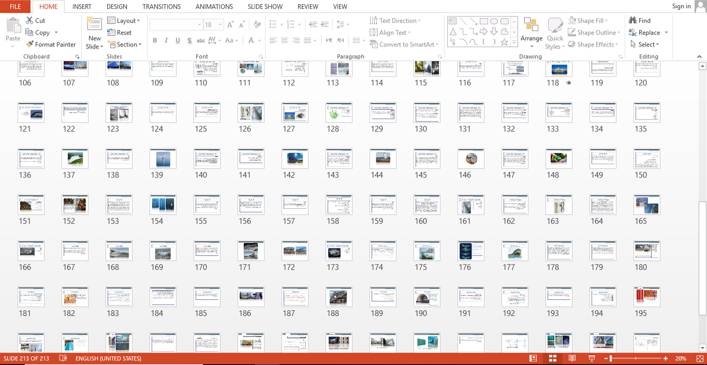
Task: Click the zoom in plus icon
Action: [666, 359]
